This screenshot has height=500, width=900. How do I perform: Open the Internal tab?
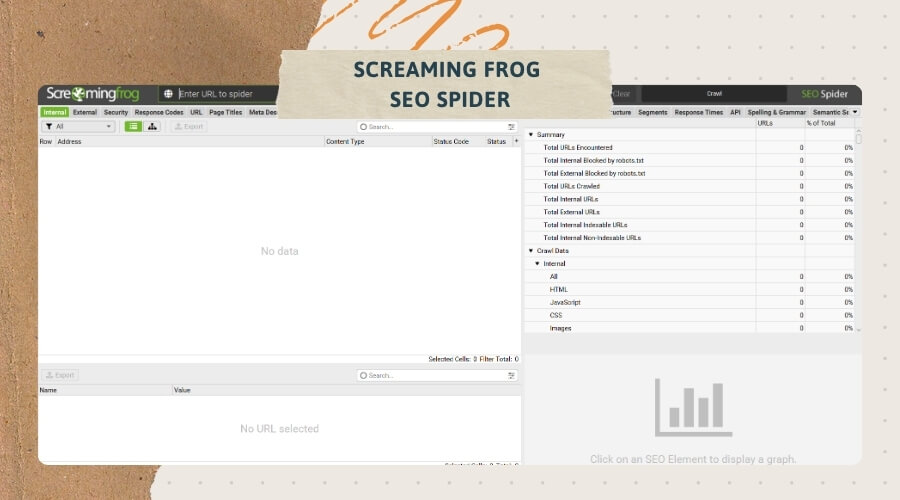pos(55,113)
